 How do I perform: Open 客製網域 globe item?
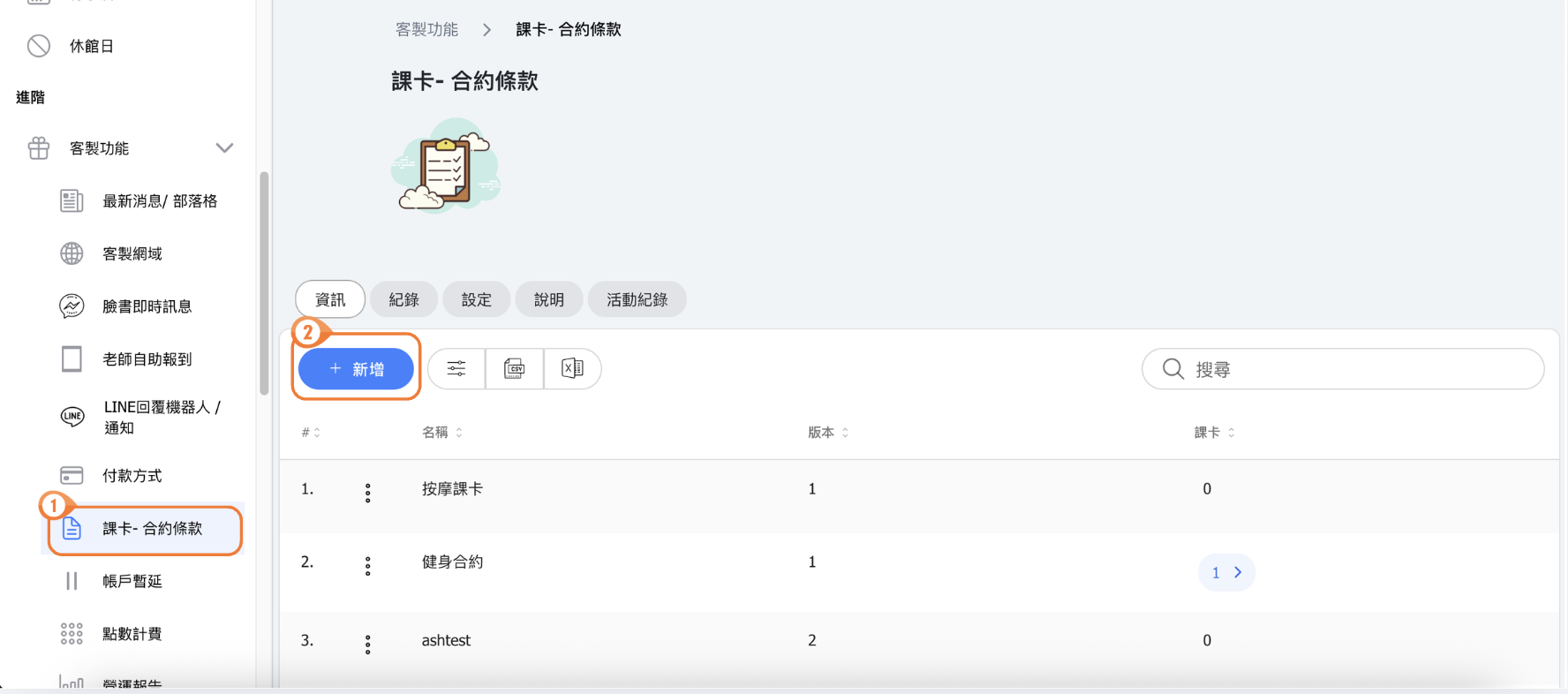tap(132, 253)
